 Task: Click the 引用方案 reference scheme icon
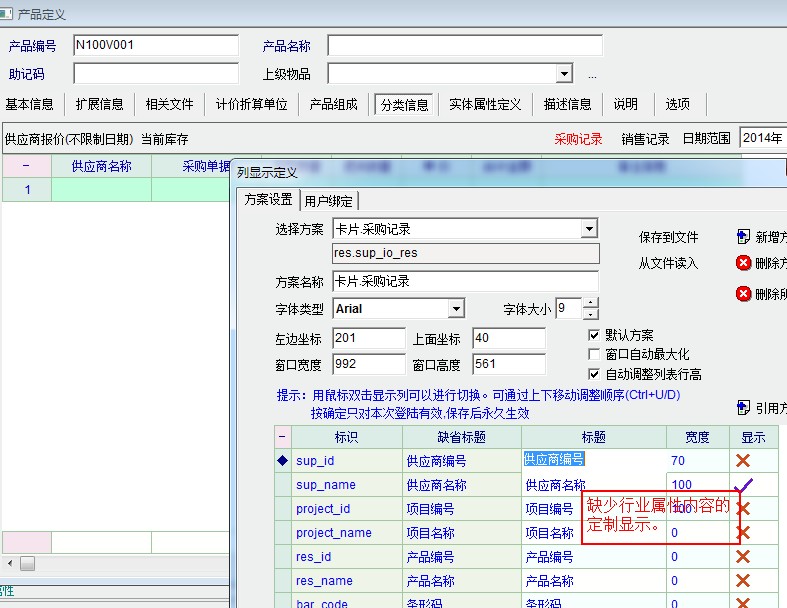point(743,407)
